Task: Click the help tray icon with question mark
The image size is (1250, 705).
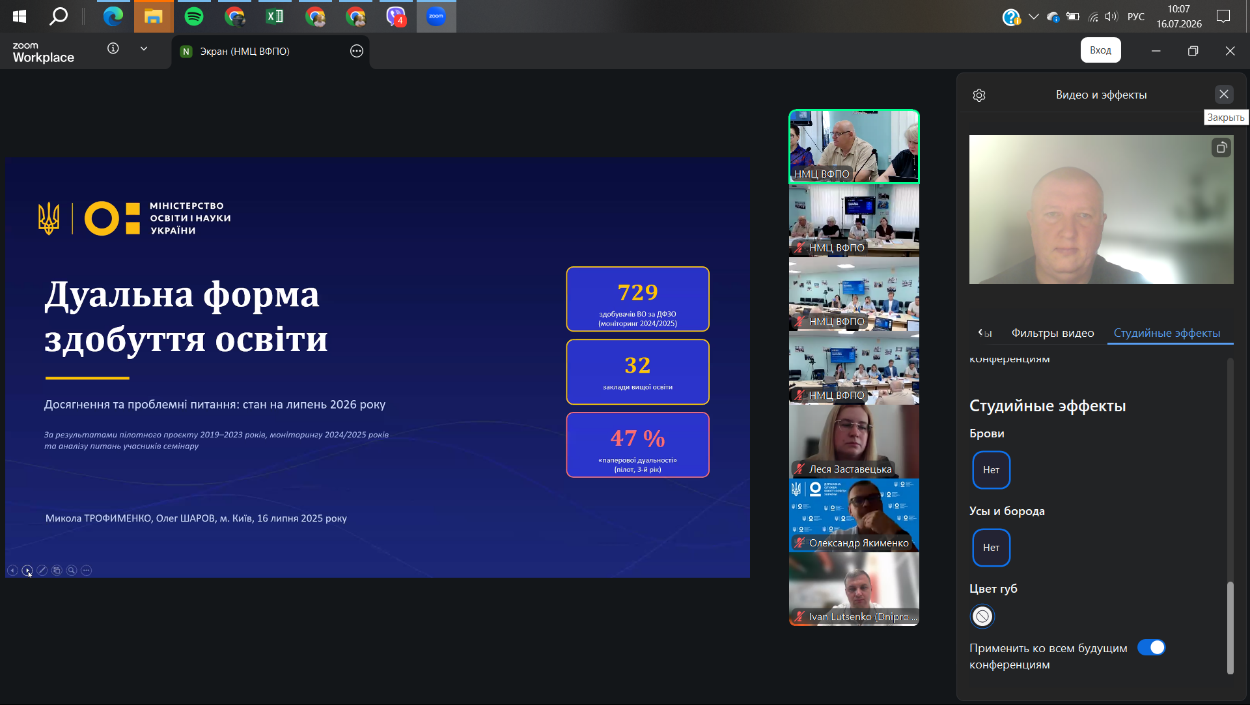Action: [x=1011, y=16]
